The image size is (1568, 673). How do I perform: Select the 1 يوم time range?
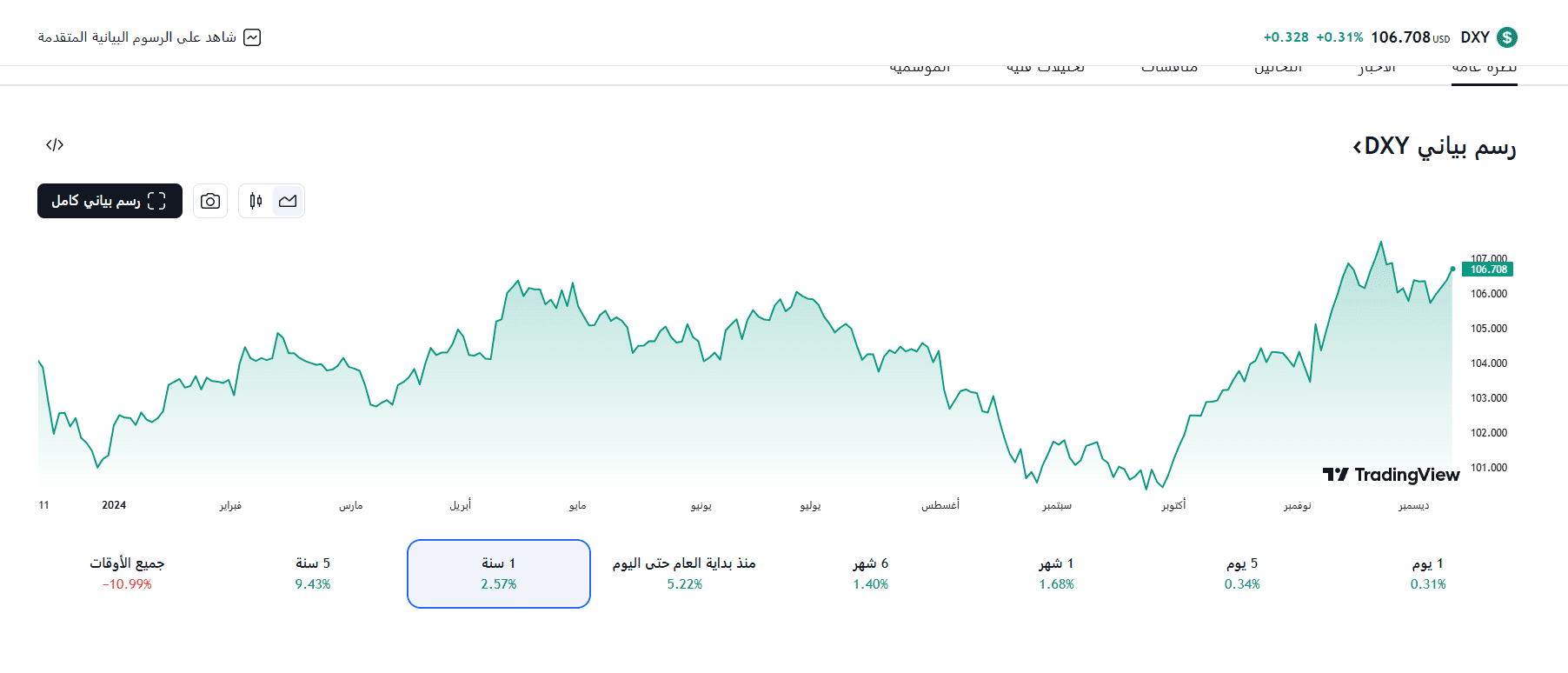(x=1428, y=574)
